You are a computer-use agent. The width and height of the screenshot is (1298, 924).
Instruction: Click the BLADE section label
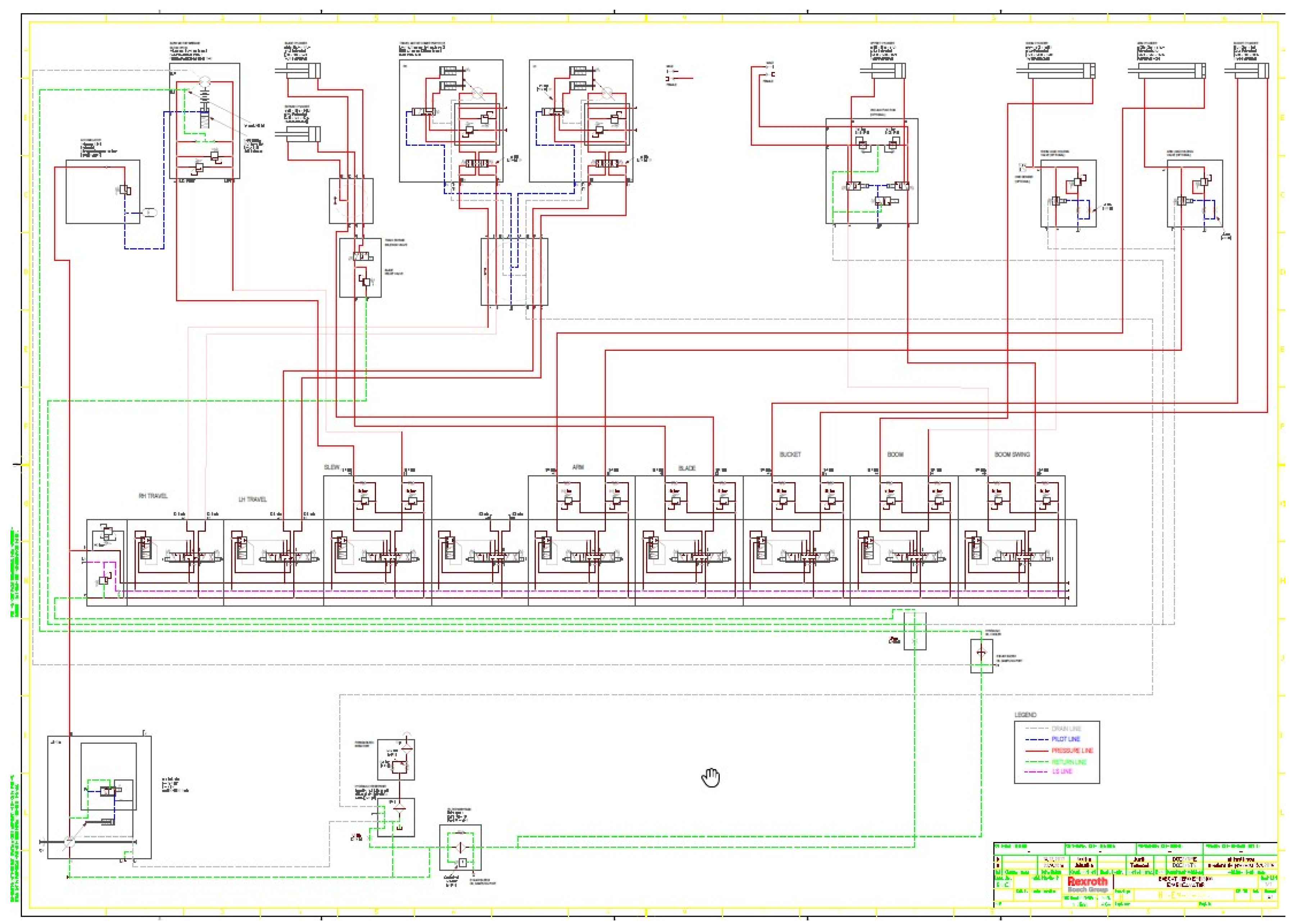[686, 468]
